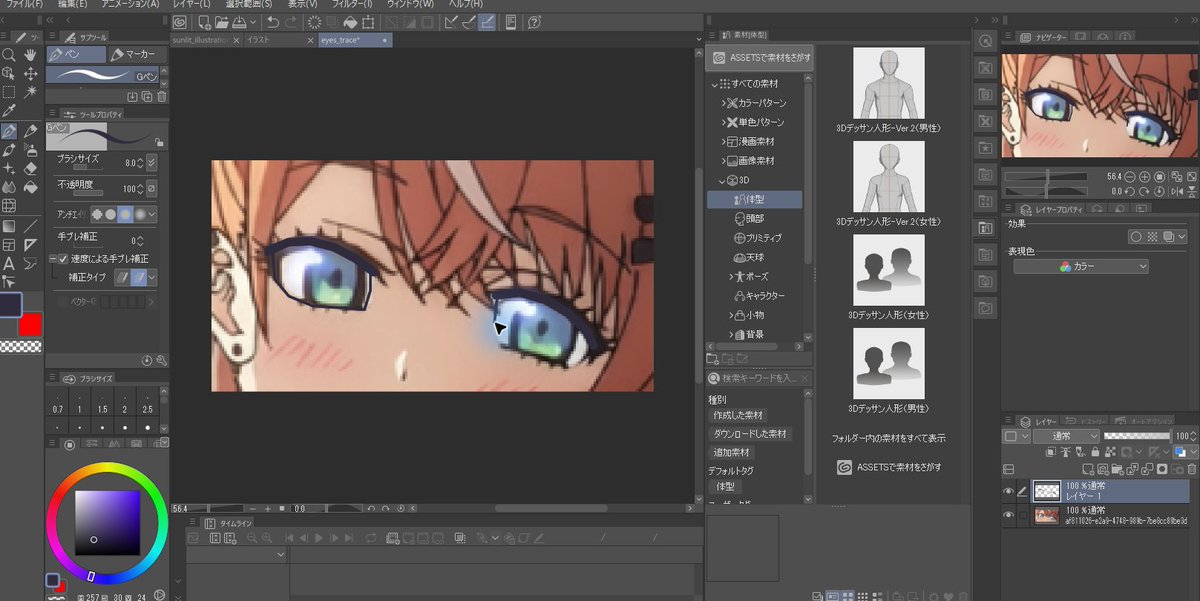Select the Fill bucket tool
The height and width of the screenshot is (601, 1200).
30,187
